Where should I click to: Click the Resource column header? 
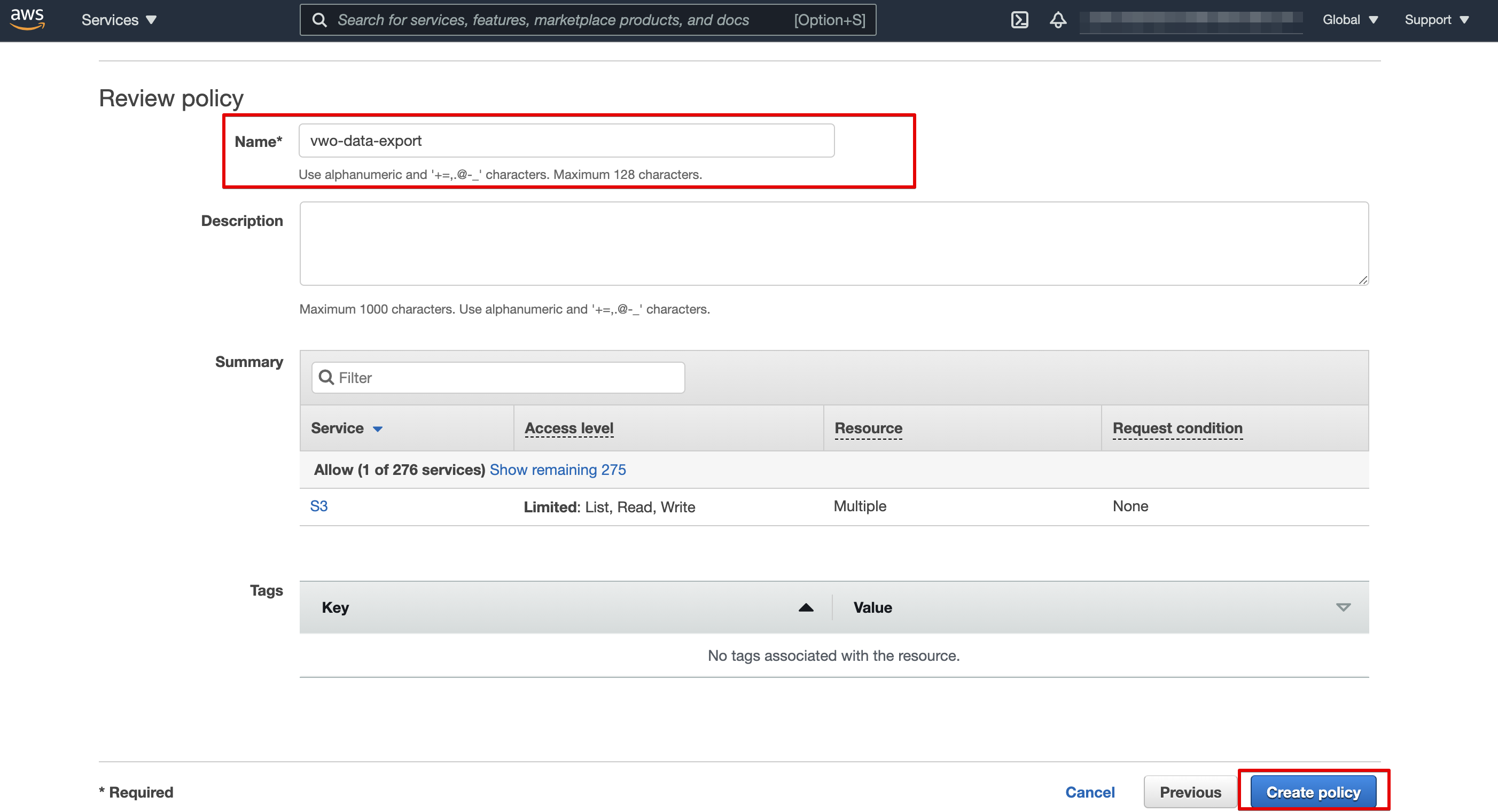tap(868, 428)
